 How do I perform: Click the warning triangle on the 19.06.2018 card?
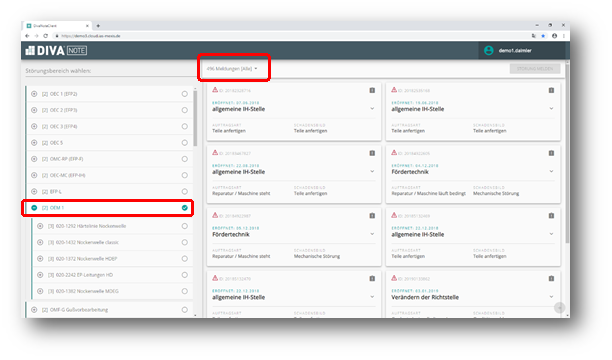tap(394, 90)
